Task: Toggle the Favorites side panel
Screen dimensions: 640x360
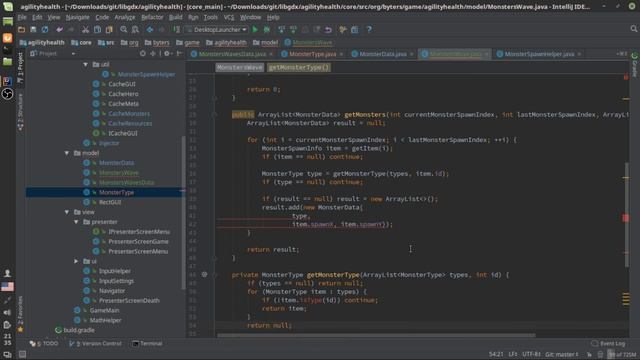Action: [20, 313]
